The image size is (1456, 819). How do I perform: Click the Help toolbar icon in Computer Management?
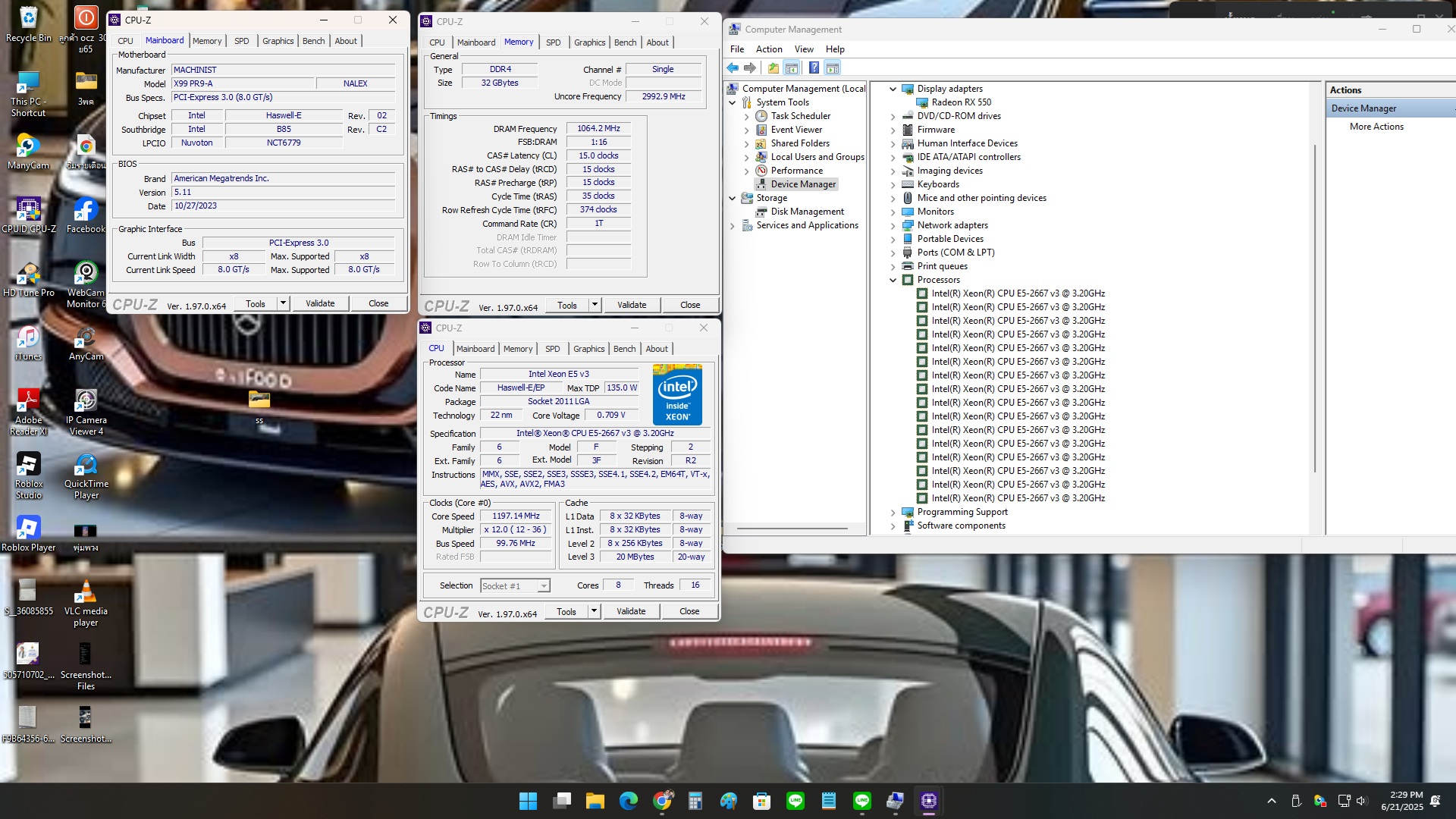tap(814, 68)
